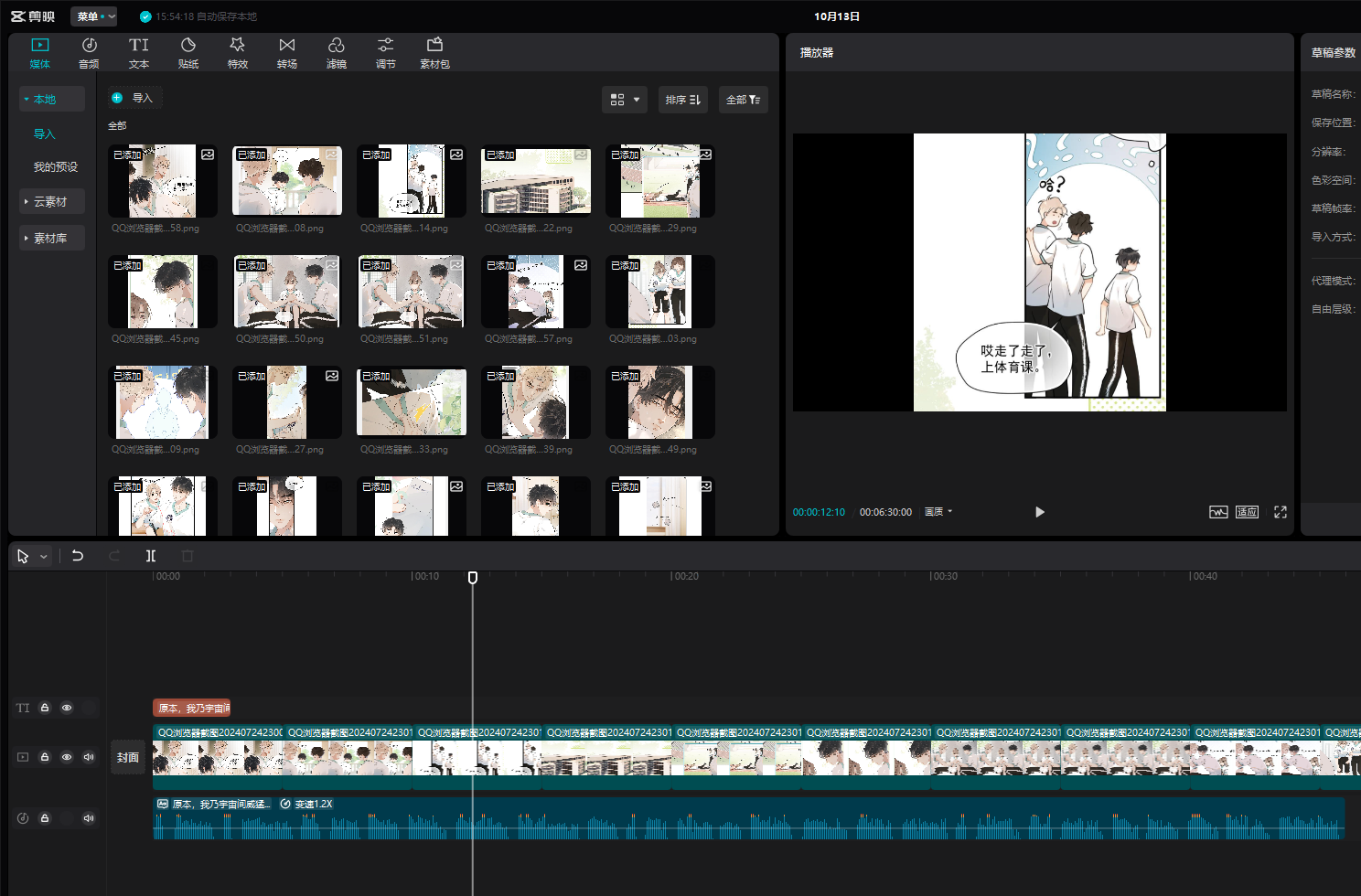Click the 封面 cover button

pos(128,757)
